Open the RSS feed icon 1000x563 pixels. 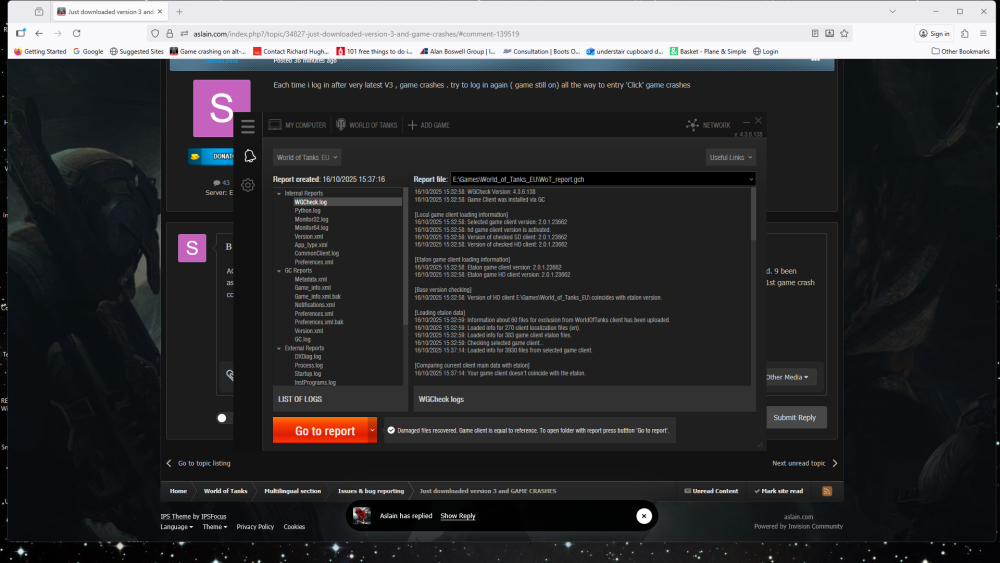tap(827, 491)
